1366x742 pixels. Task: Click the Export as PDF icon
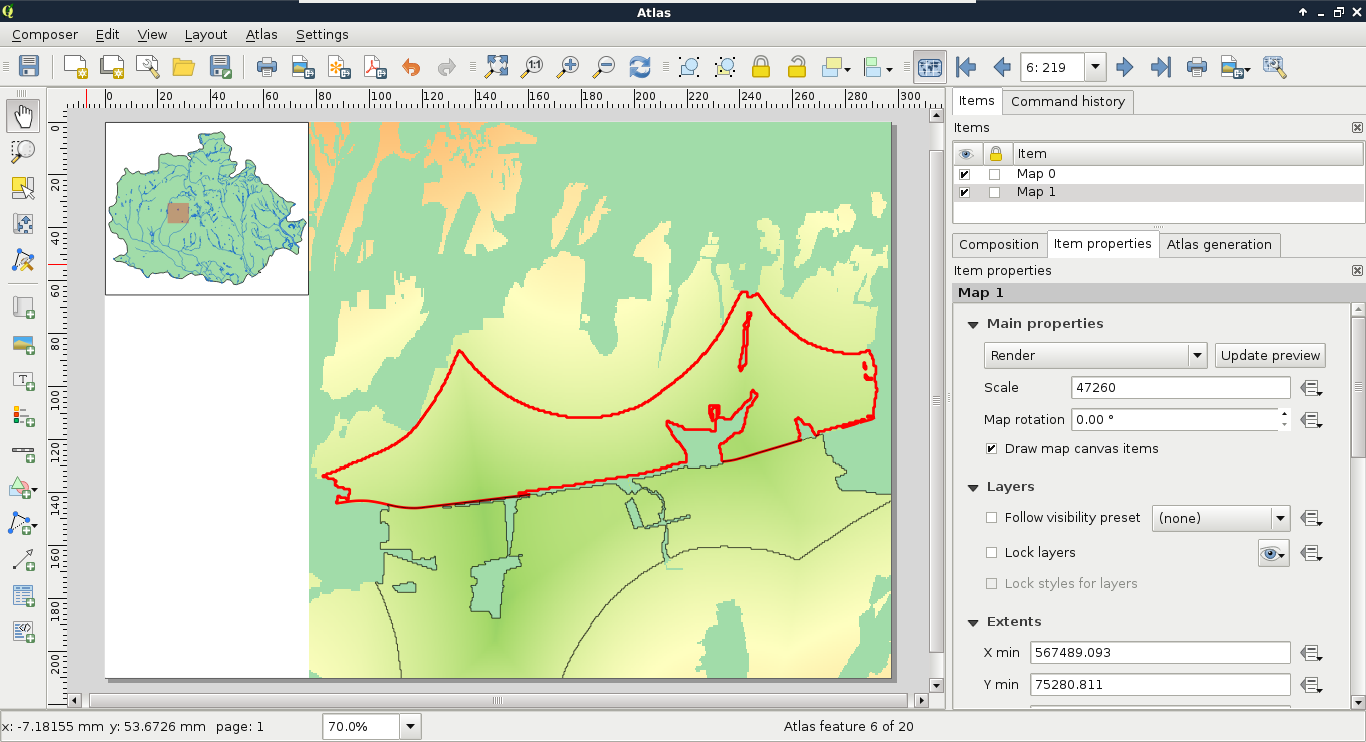click(x=374, y=67)
